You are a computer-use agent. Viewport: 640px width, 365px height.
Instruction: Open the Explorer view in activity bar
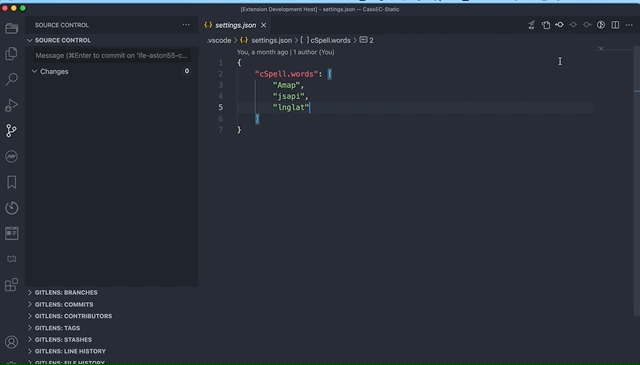11,53
